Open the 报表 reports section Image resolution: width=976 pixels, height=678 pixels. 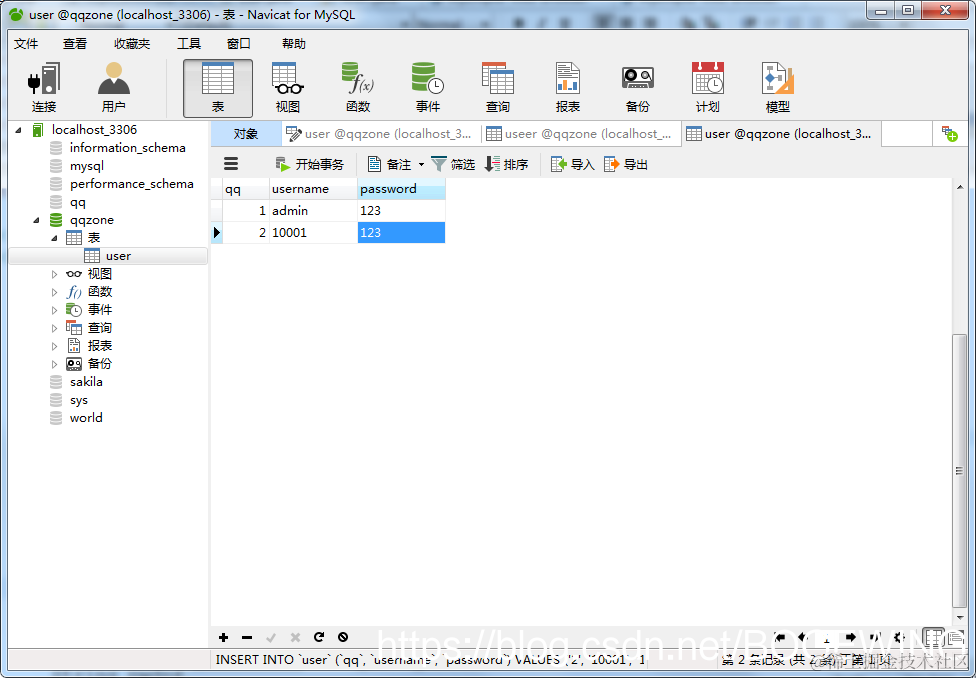[568, 88]
